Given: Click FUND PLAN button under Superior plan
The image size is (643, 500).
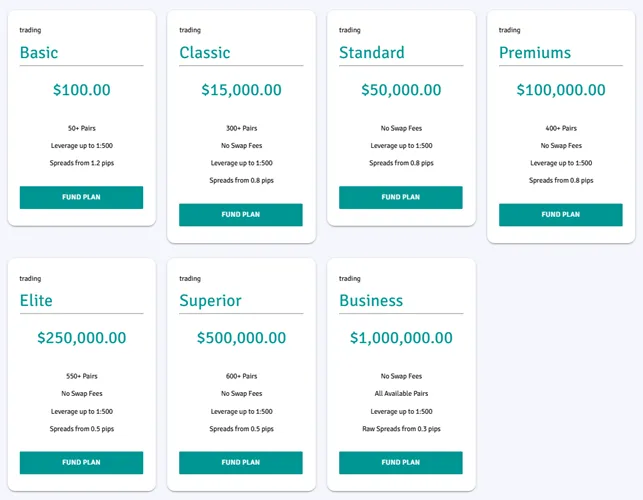Looking at the screenshot, I should [x=241, y=462].
